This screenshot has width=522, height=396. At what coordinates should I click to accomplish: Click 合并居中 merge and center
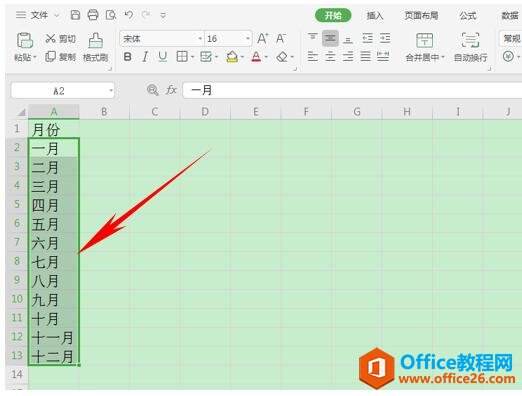(x=425, y=47)
